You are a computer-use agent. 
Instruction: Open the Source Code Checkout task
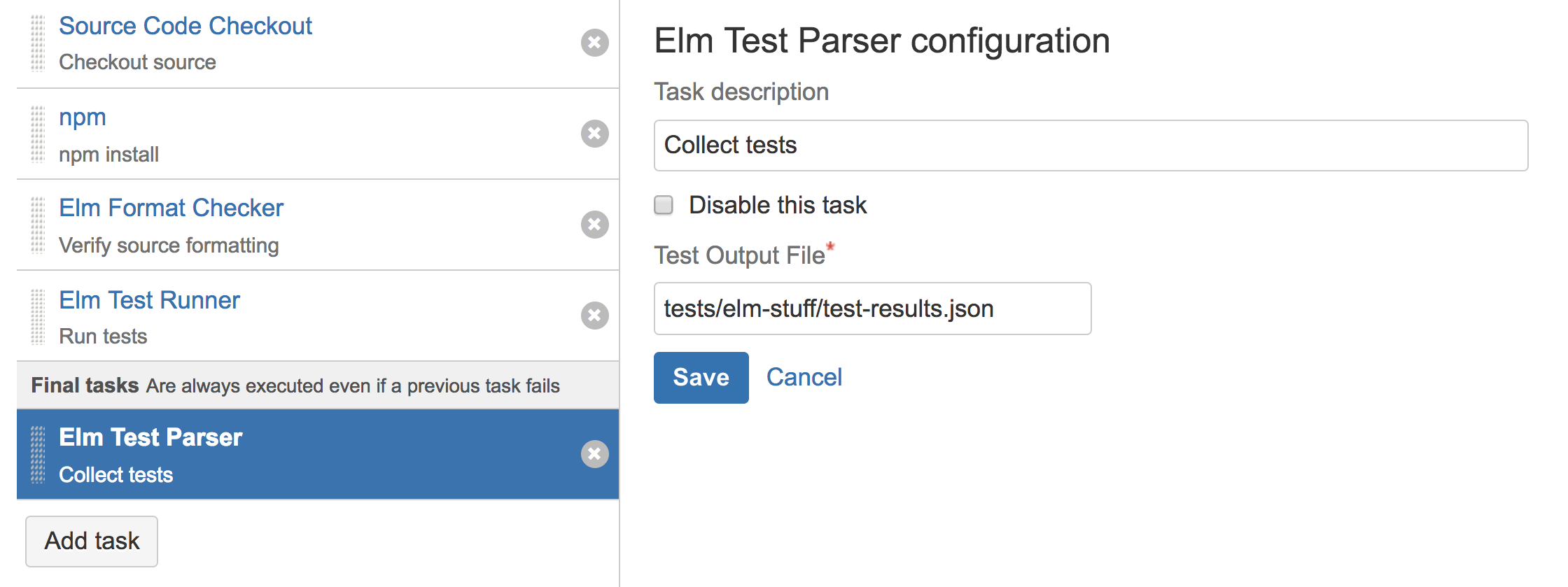pos(185,26)
